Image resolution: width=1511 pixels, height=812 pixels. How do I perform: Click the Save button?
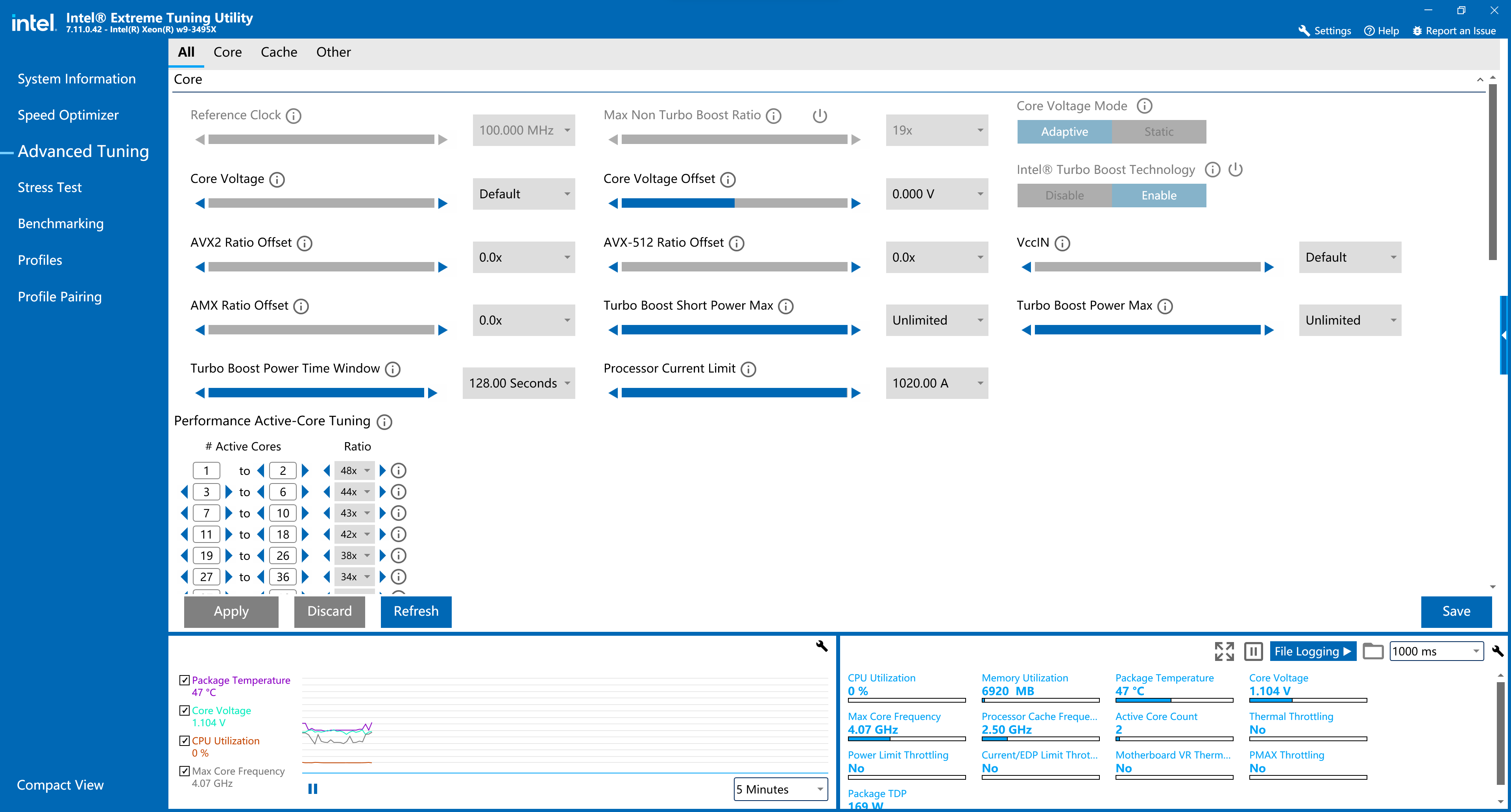(1456, 611)
